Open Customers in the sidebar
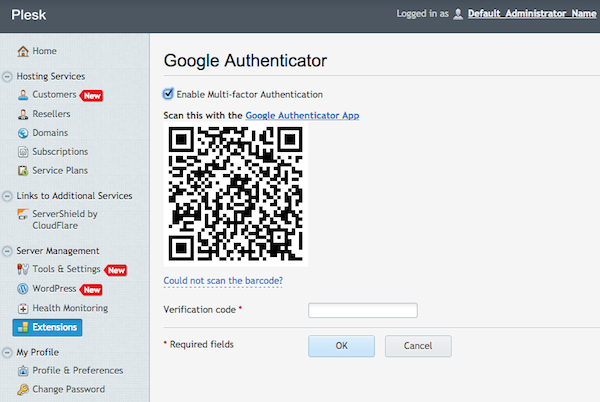 coord(54,94)
